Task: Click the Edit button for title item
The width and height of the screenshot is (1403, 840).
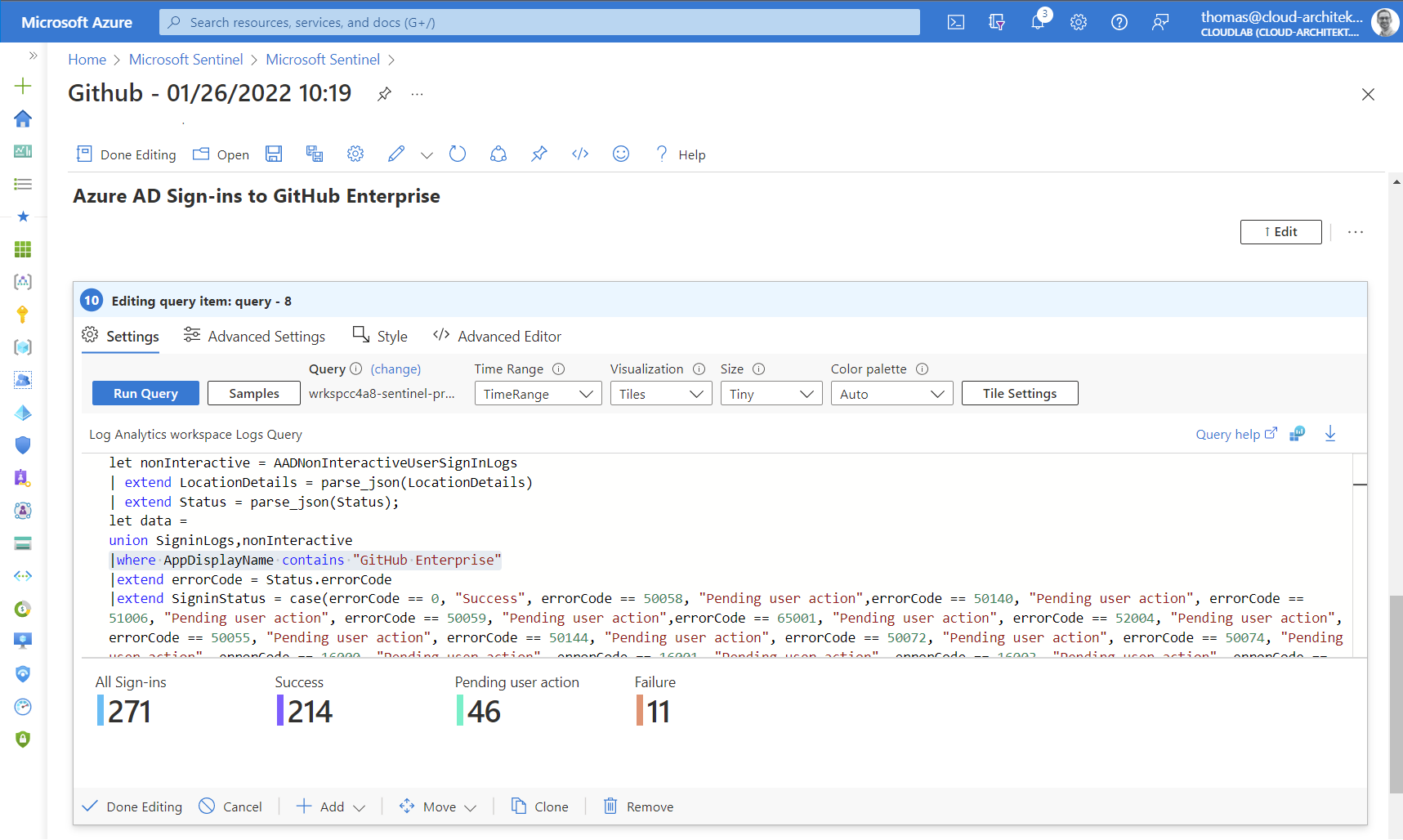Action: 1280,232
